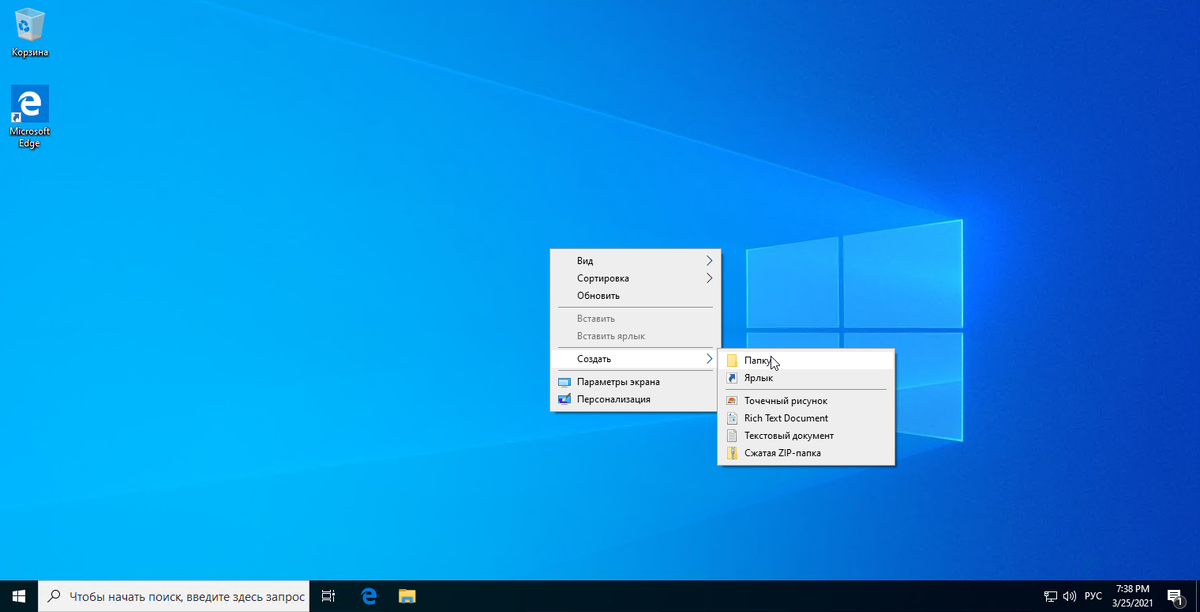Select the Microsoft Edge desktop shortcut
Image resolution: width=1200 pixels, height=612 pixels.
click(x=30, y=117)
